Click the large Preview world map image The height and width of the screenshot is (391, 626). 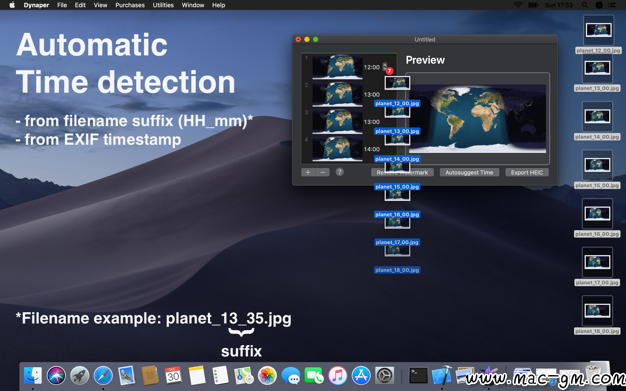tap(477, 119)
